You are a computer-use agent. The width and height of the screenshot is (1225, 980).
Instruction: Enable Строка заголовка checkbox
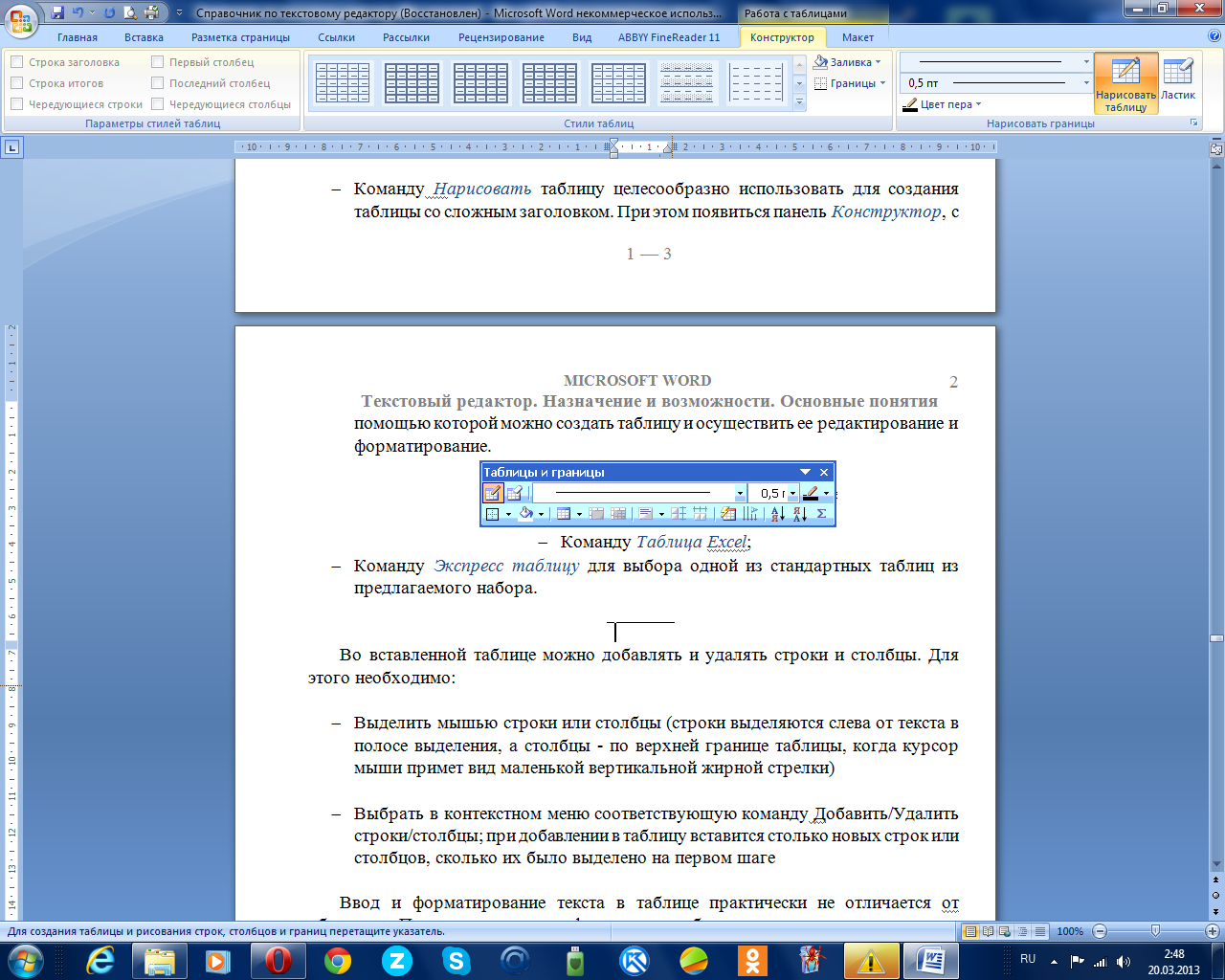tap(16, 62)
